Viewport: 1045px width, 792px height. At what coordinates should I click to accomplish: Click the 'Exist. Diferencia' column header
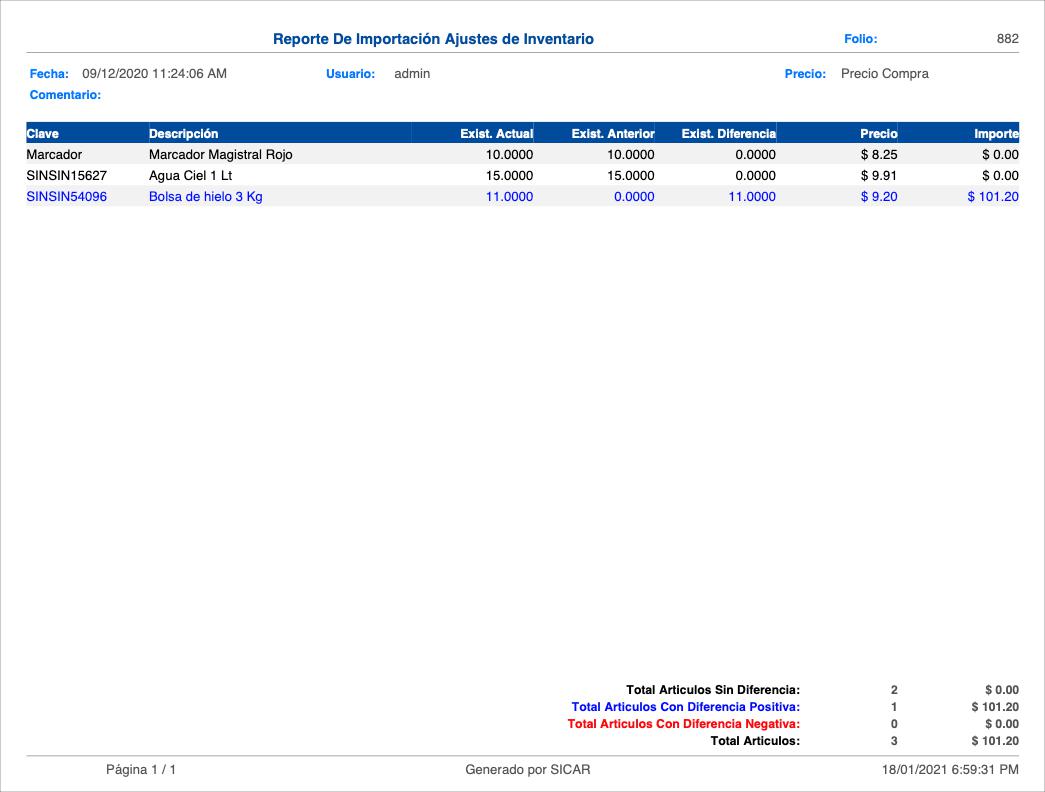(x=728, y=133)
